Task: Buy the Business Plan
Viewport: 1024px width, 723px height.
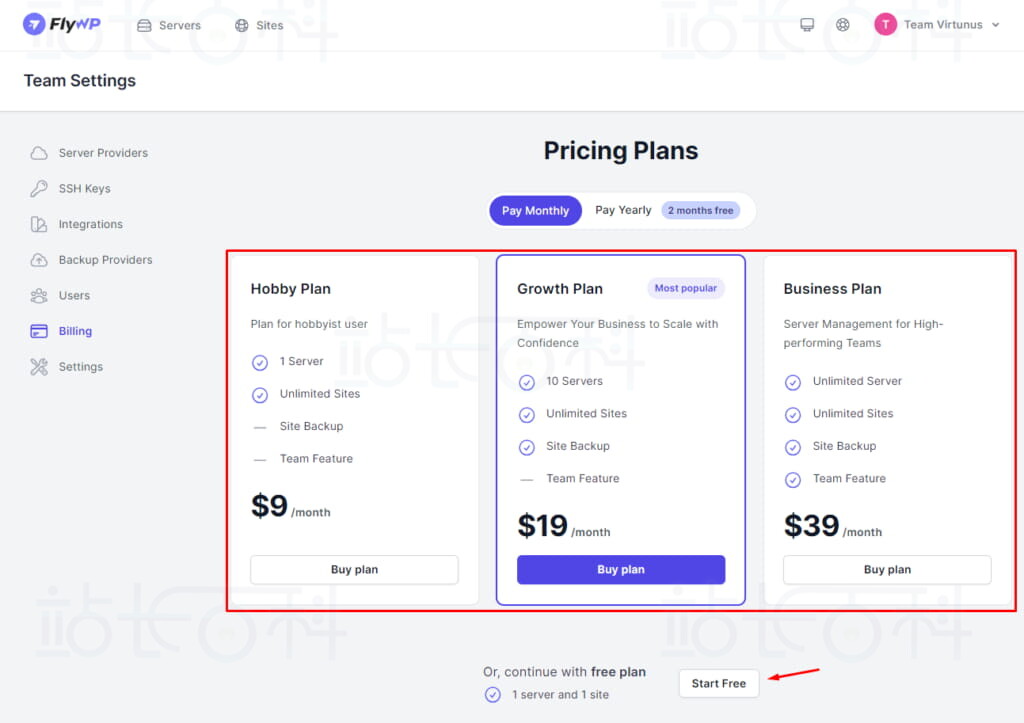Action: (x=887, y=570)
